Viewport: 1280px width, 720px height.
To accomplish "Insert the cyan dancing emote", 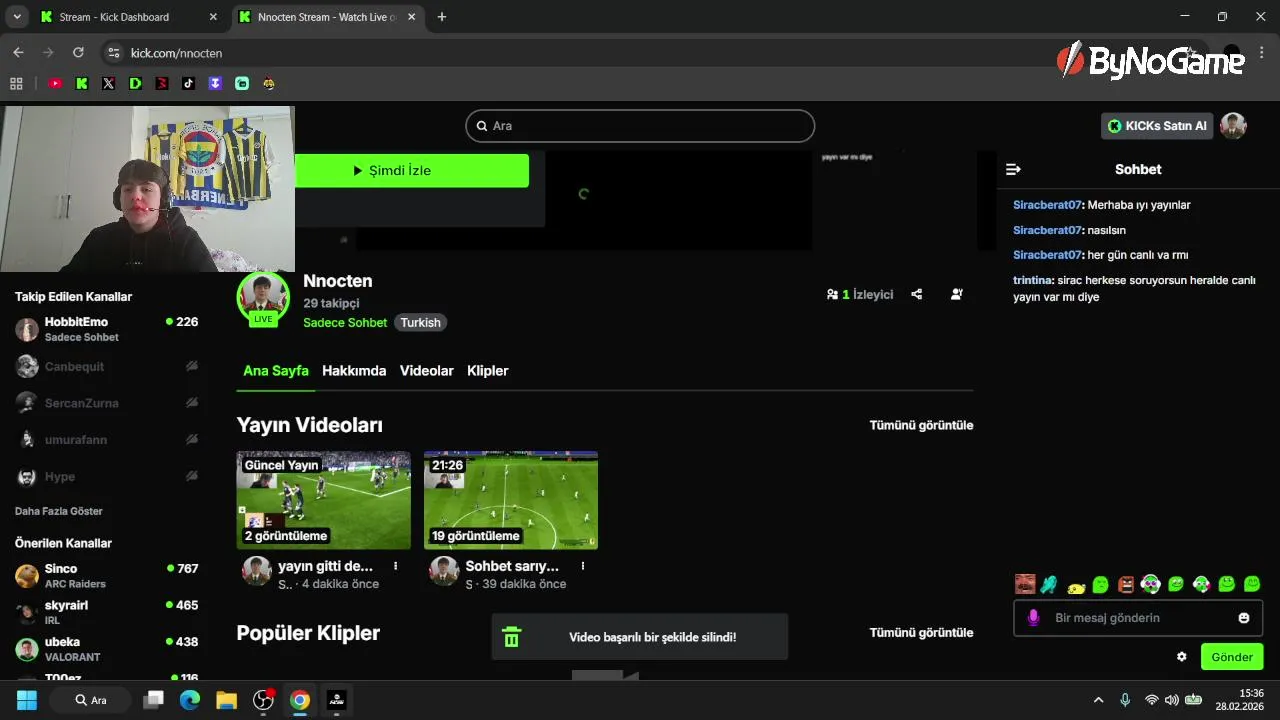I will 1049,584.
